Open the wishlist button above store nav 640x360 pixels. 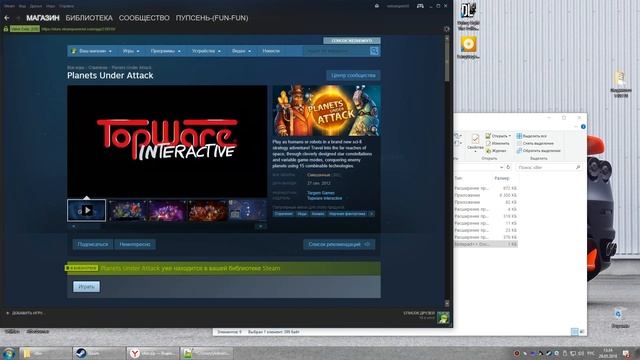352,40
